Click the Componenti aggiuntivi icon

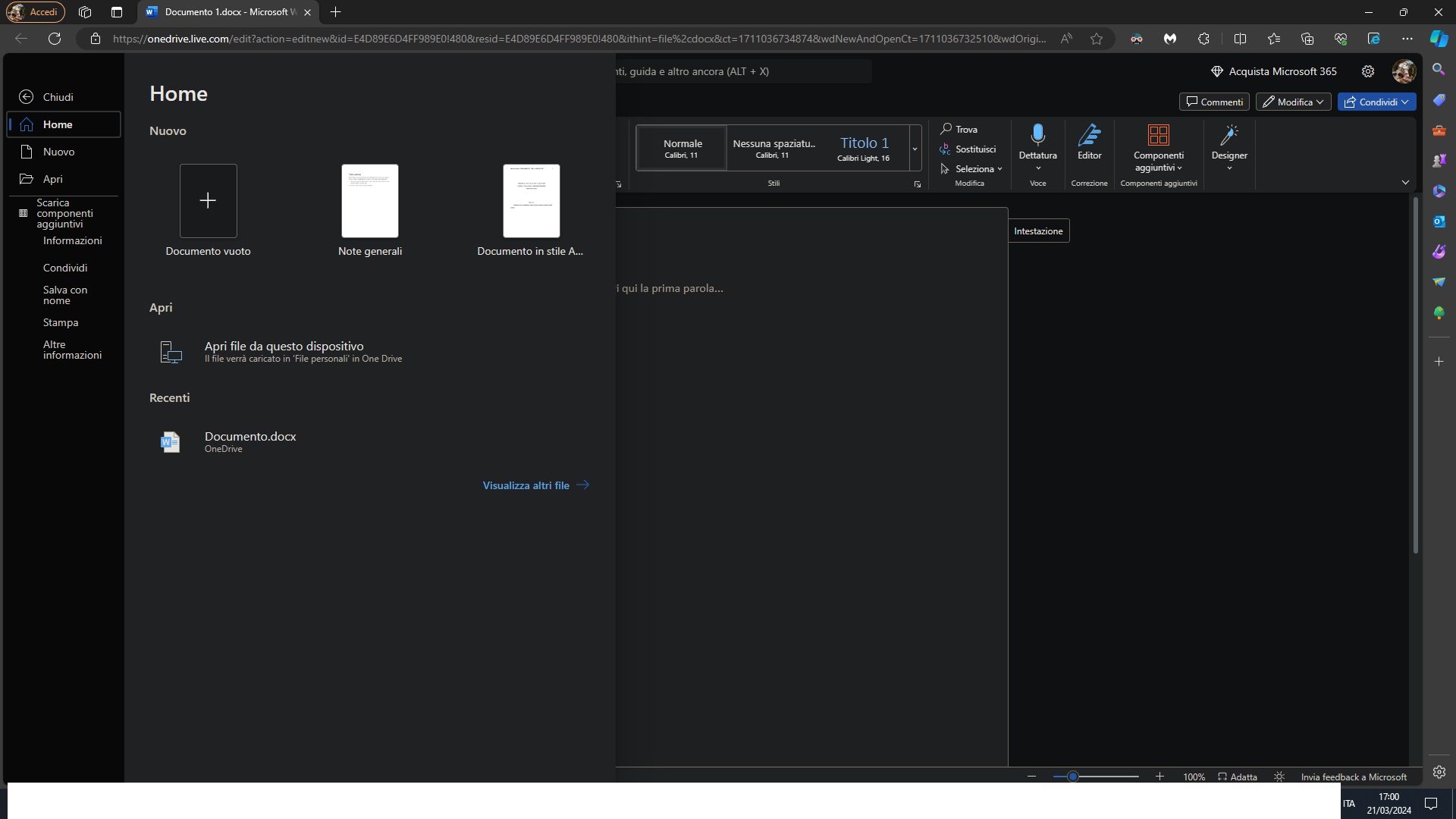coord(1159,135)
